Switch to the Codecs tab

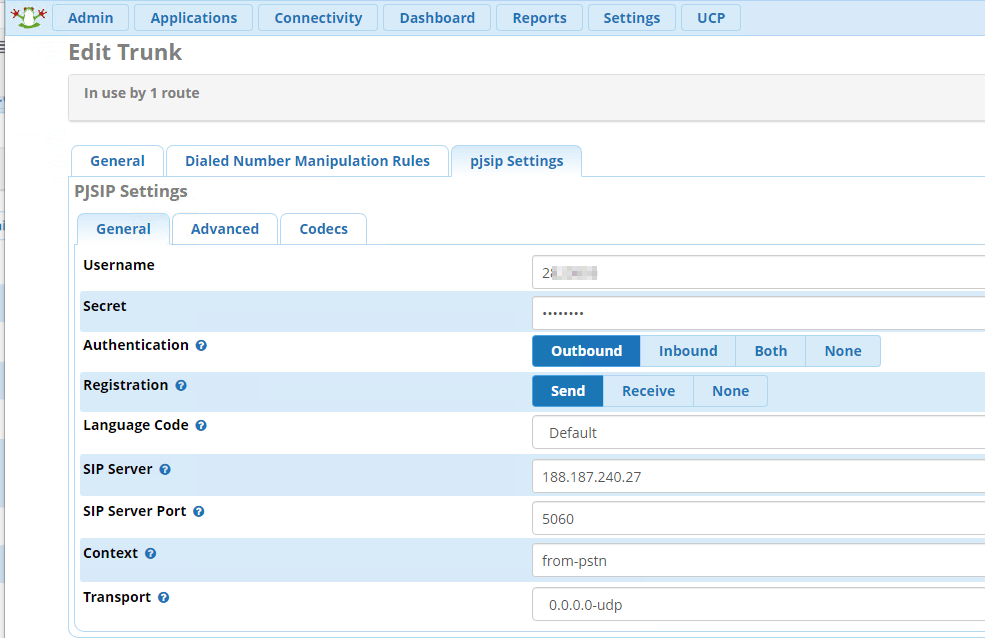click(x=324, y=229)
